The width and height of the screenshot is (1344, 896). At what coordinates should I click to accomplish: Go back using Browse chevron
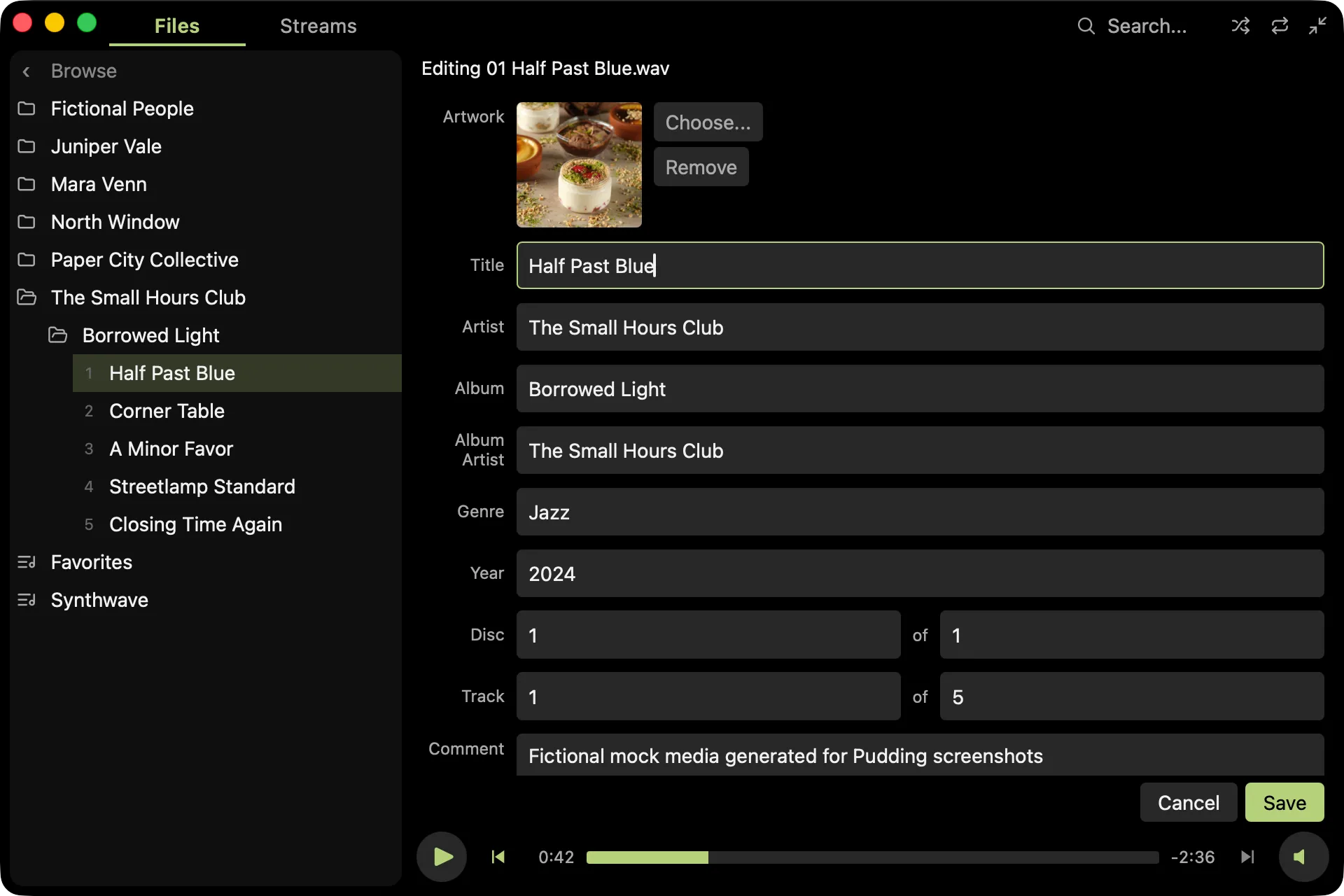click(x=27, y=71)
